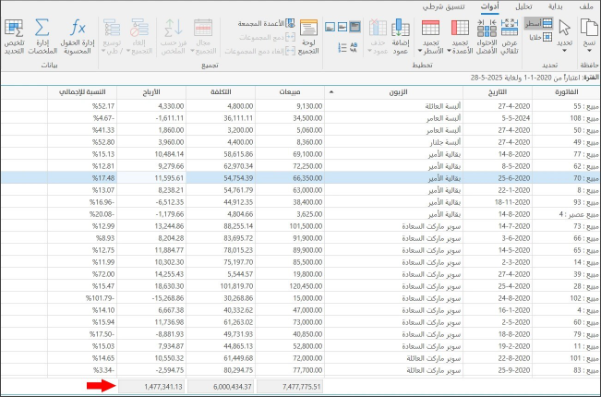Toggle خلايا (cells) selection mode
601x397 pixels.
coord(540,37)
